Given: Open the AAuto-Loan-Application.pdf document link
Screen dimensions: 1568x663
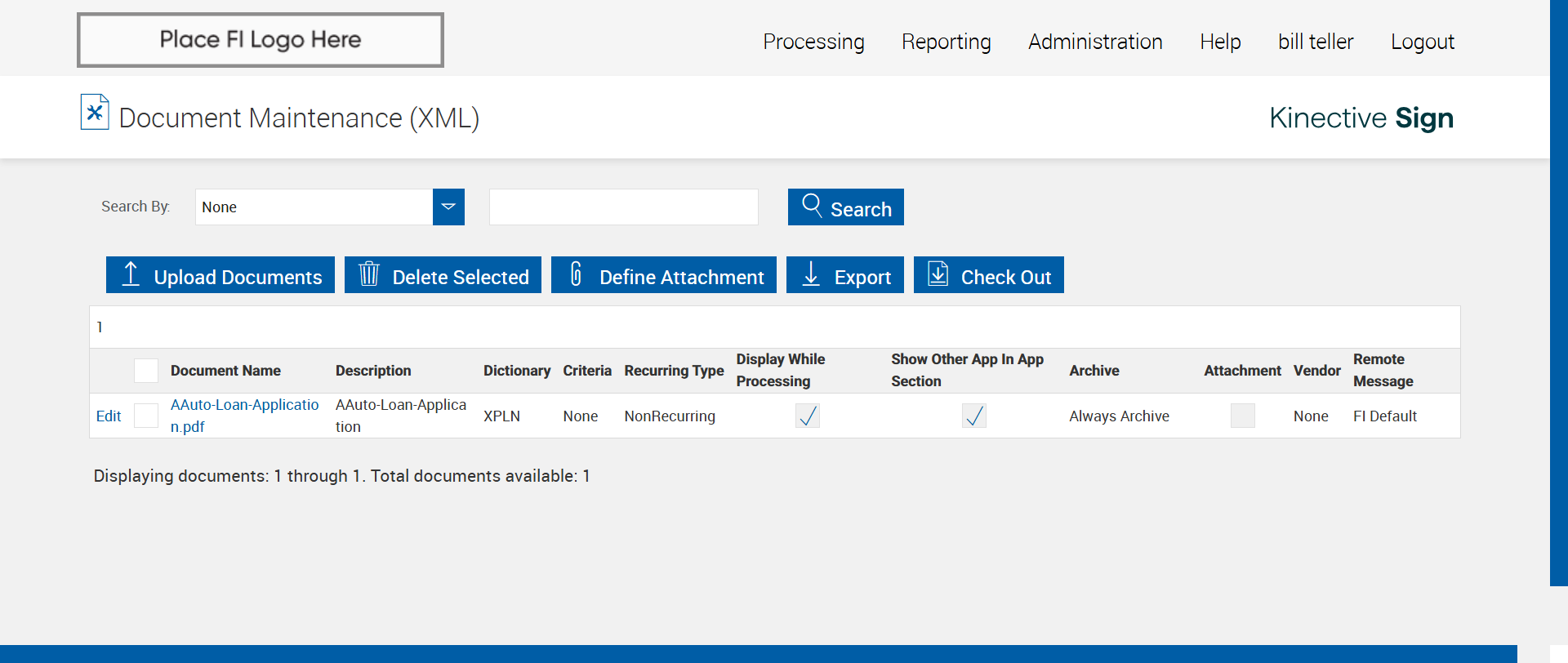Looking at the screenshot, I should tap(244, 405).
